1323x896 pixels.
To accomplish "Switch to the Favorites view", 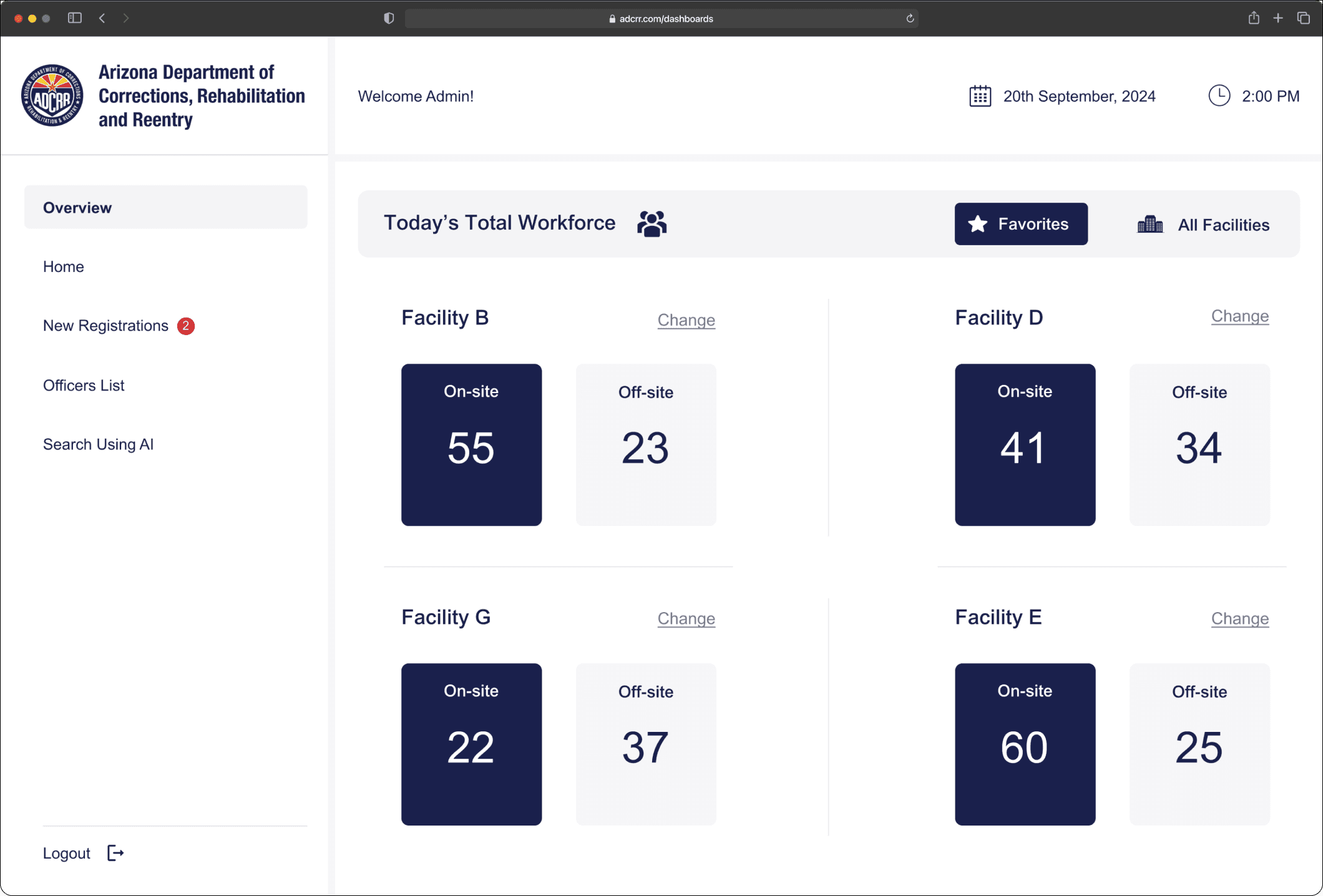I will [1020, 224].
